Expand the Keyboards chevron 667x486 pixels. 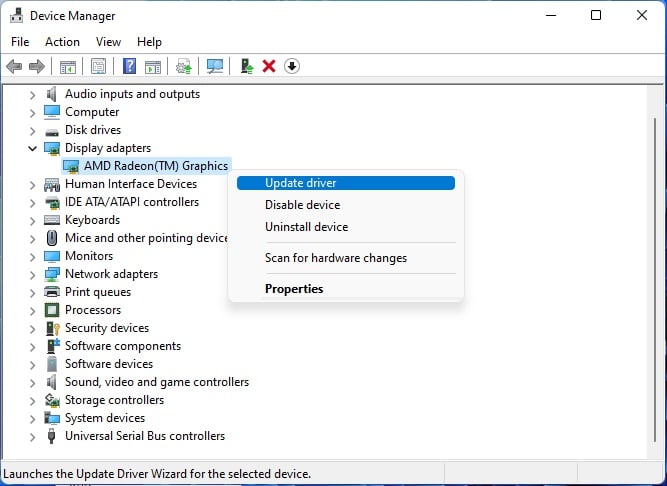(33, 221)
